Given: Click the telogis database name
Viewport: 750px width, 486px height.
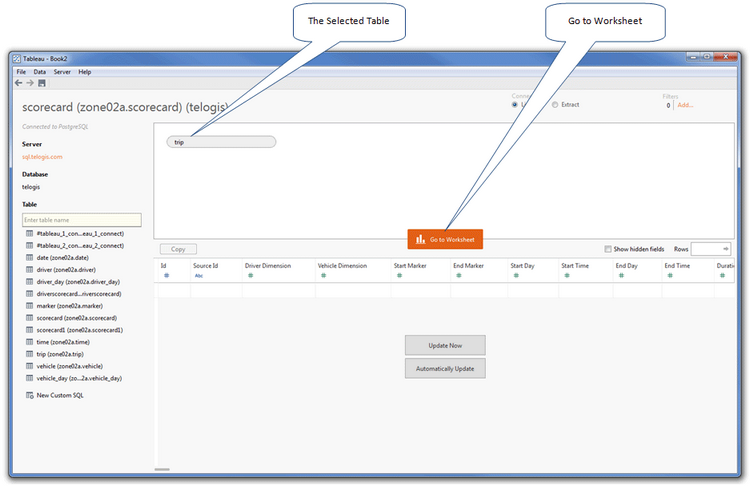Looking at the screenshot, I should coord(31,187).
